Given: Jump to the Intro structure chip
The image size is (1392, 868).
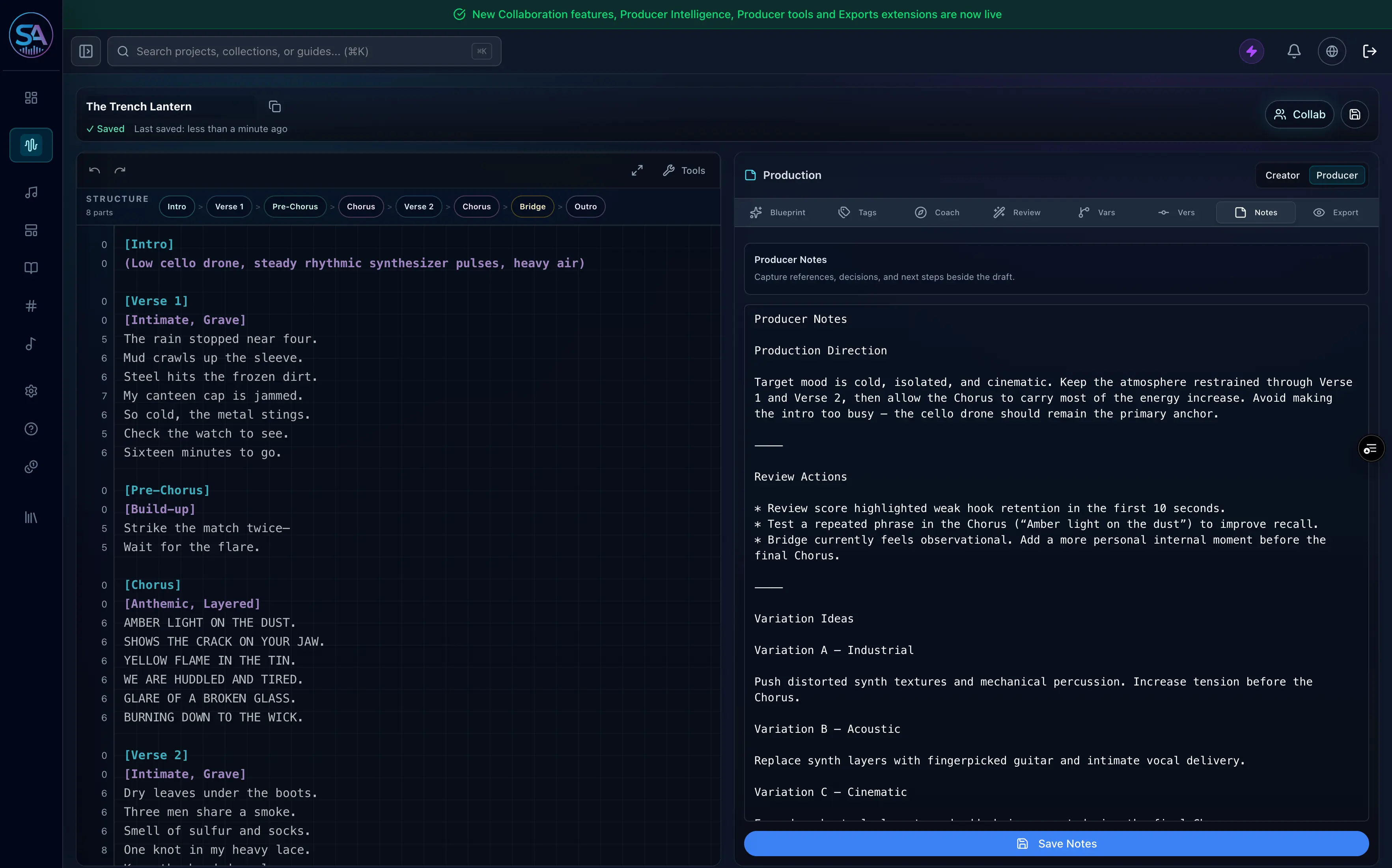Looking at the screenshot, I should (x=177, y=207).
